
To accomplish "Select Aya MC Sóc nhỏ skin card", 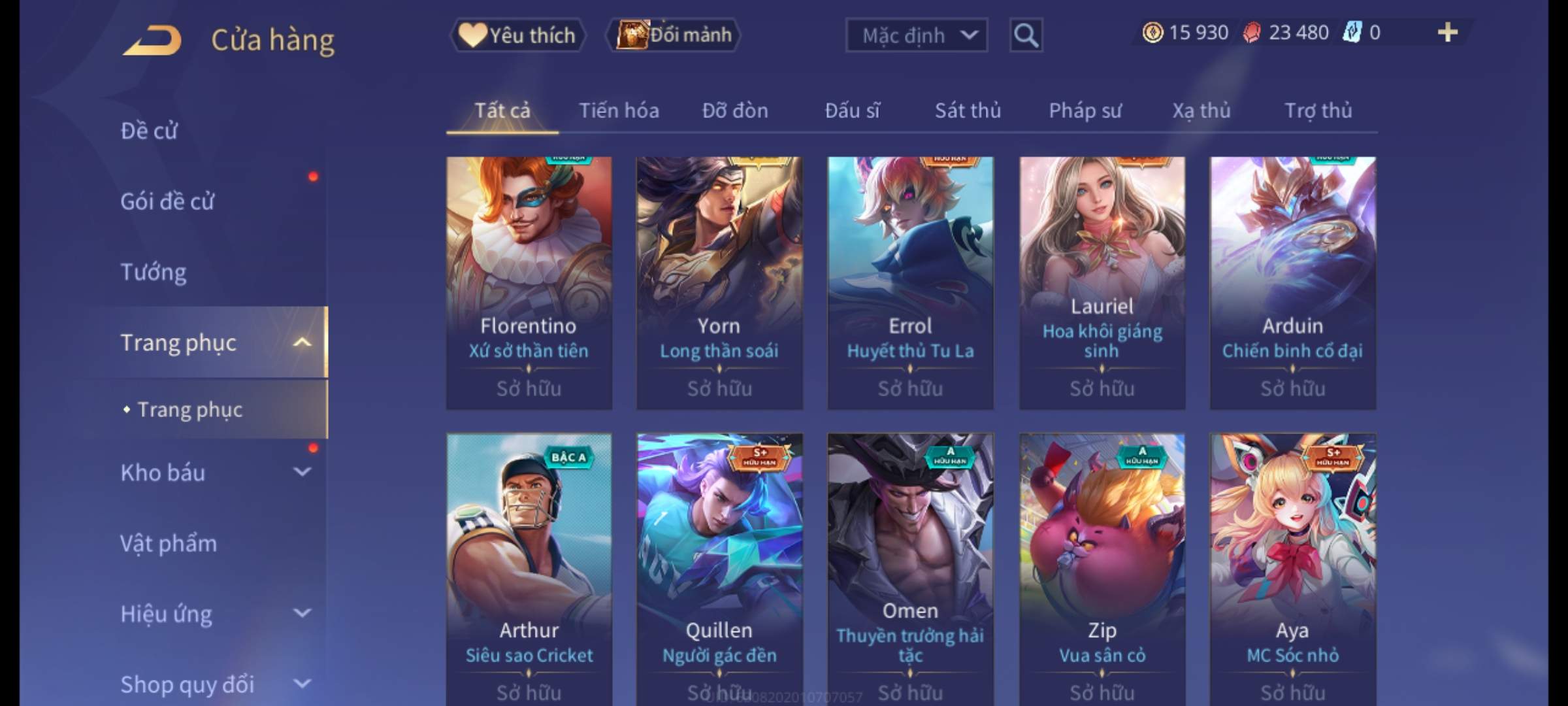I will click(1293, 569).
